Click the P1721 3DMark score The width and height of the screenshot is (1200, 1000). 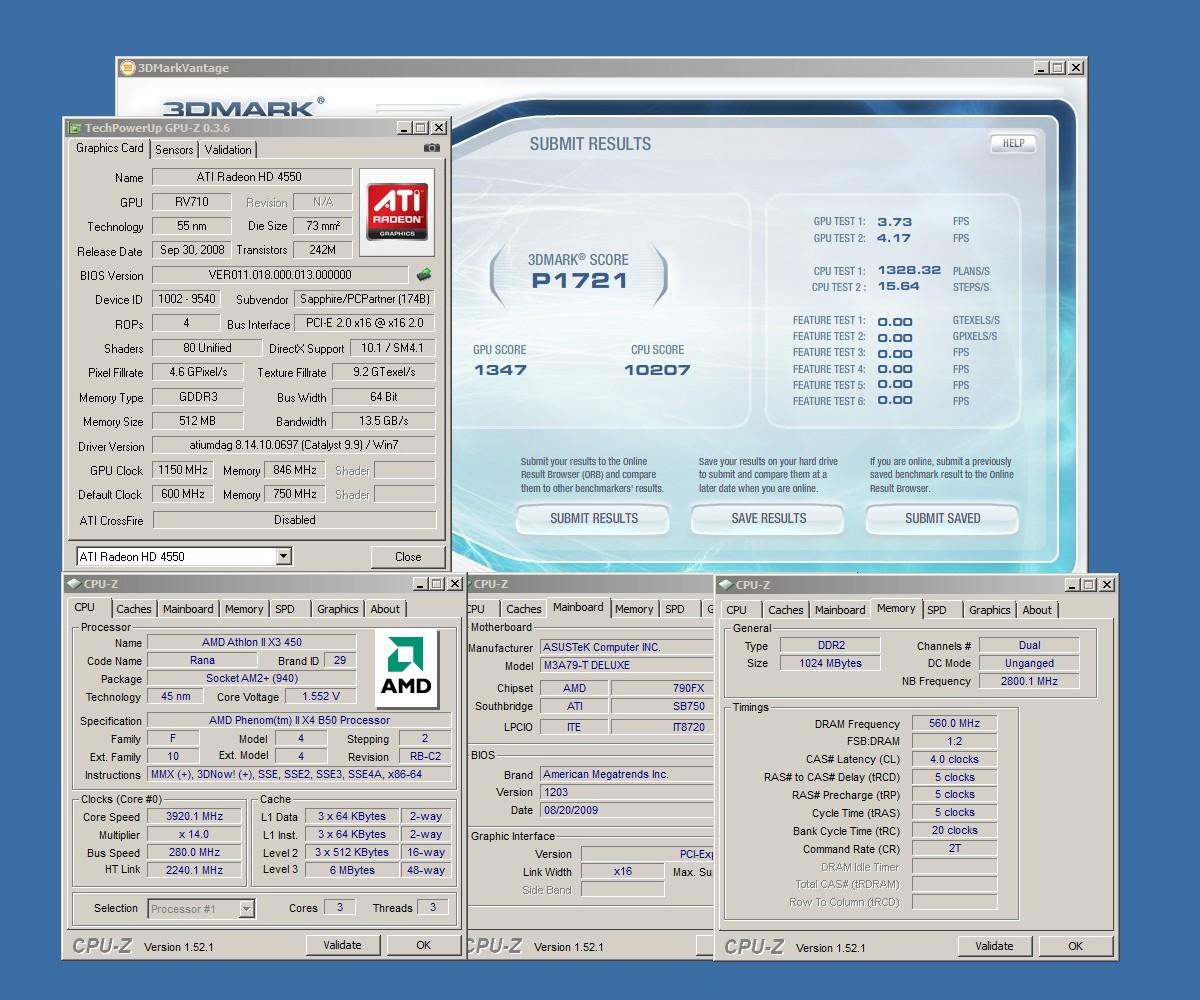coord(580,281)
